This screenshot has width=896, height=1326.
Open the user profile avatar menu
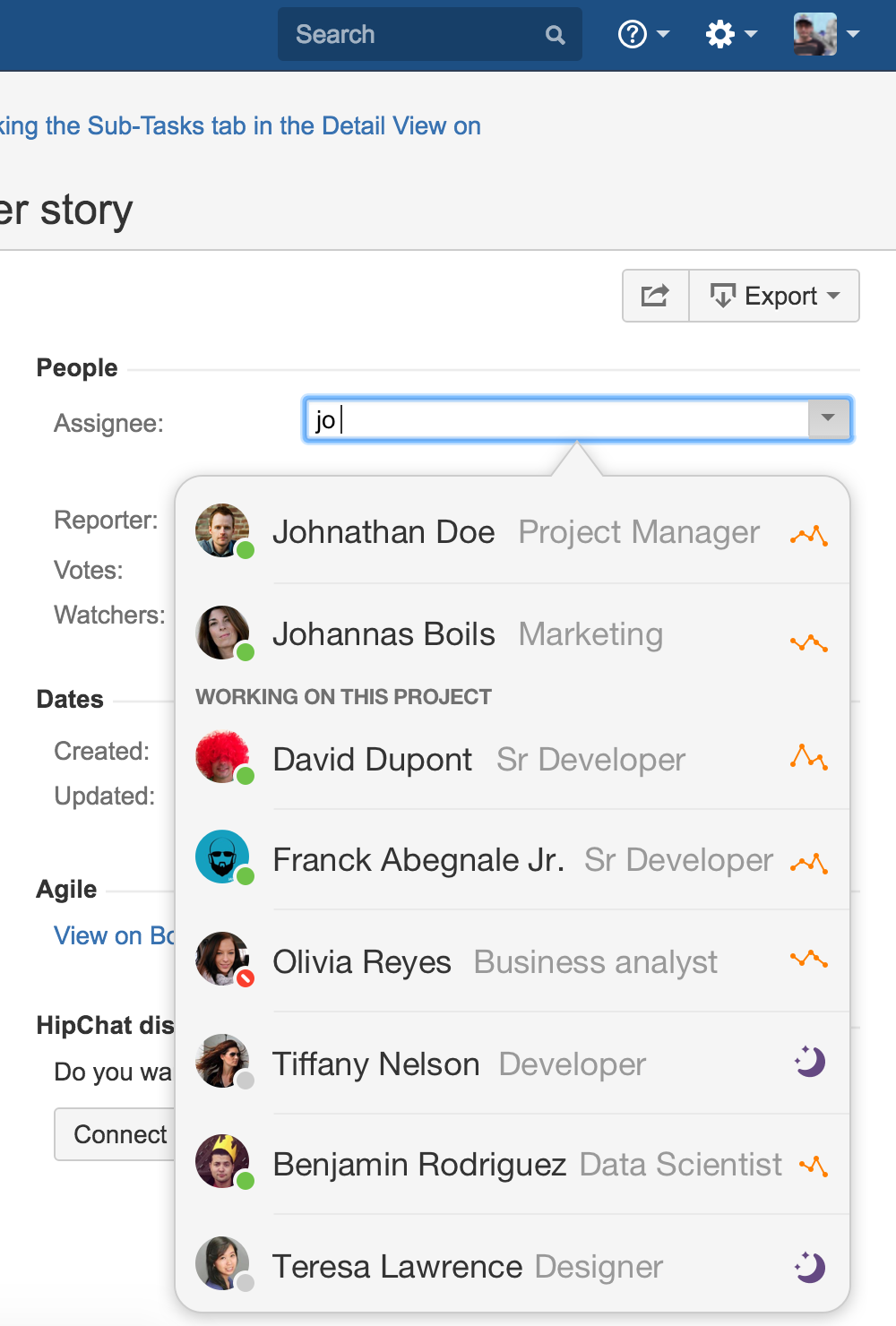[814, 34]
